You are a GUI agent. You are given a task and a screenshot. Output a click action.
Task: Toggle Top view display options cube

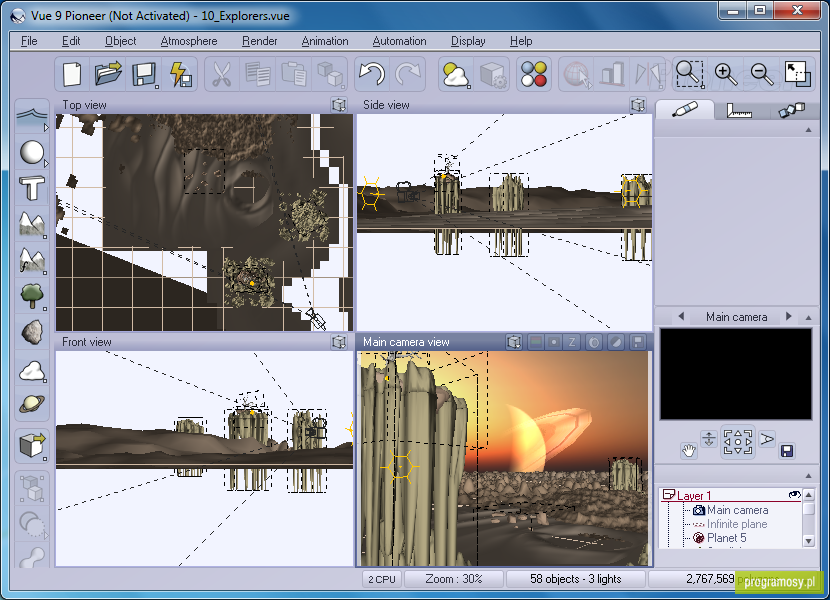(339, 105)
